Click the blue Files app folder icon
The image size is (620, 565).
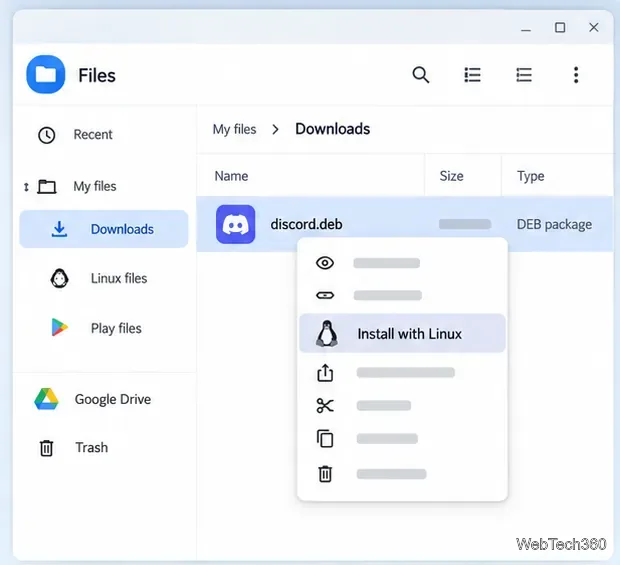(46, 74)
